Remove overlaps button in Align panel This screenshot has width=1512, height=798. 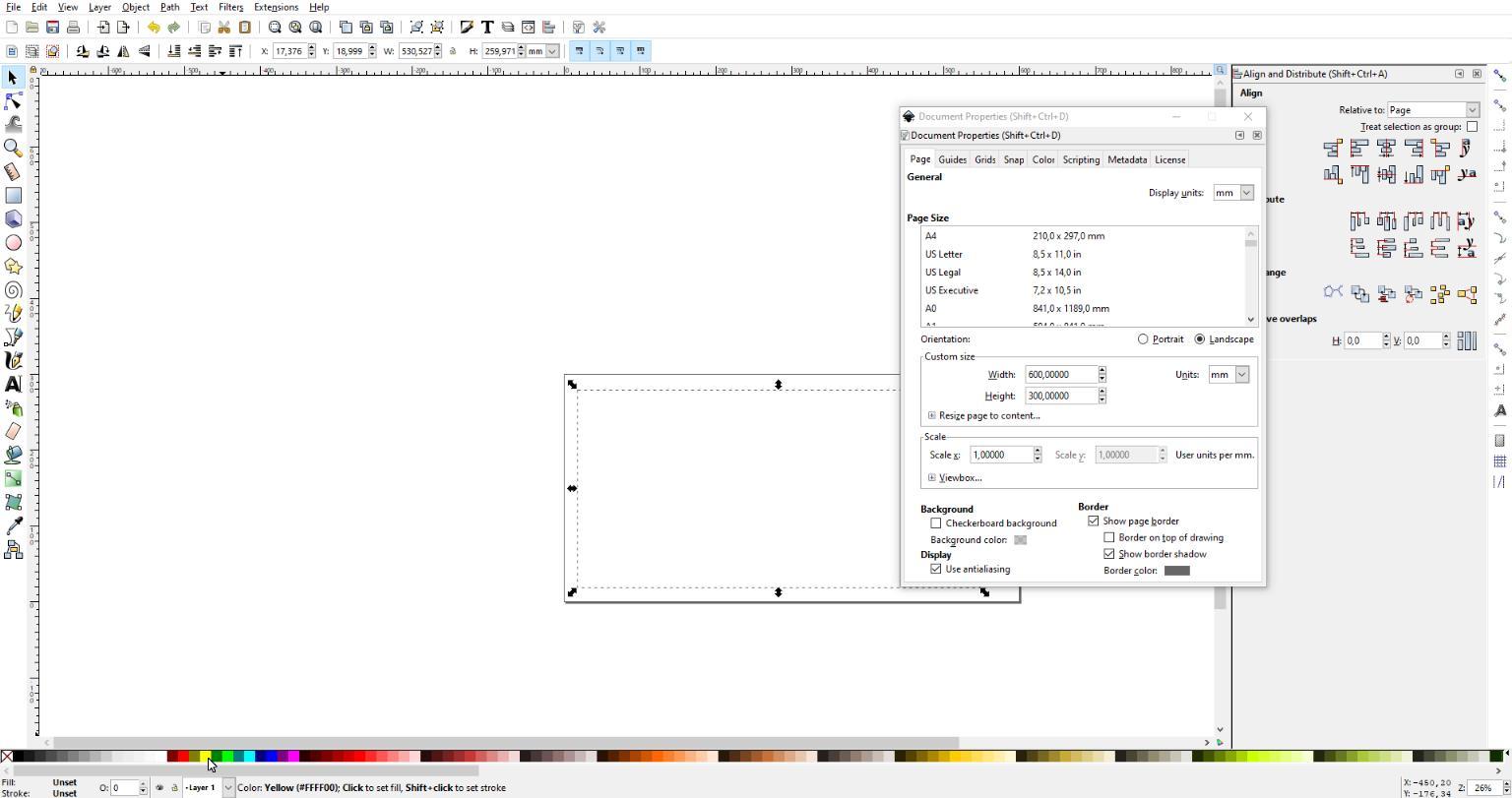pyautogui.click(x=1467, y=340)
